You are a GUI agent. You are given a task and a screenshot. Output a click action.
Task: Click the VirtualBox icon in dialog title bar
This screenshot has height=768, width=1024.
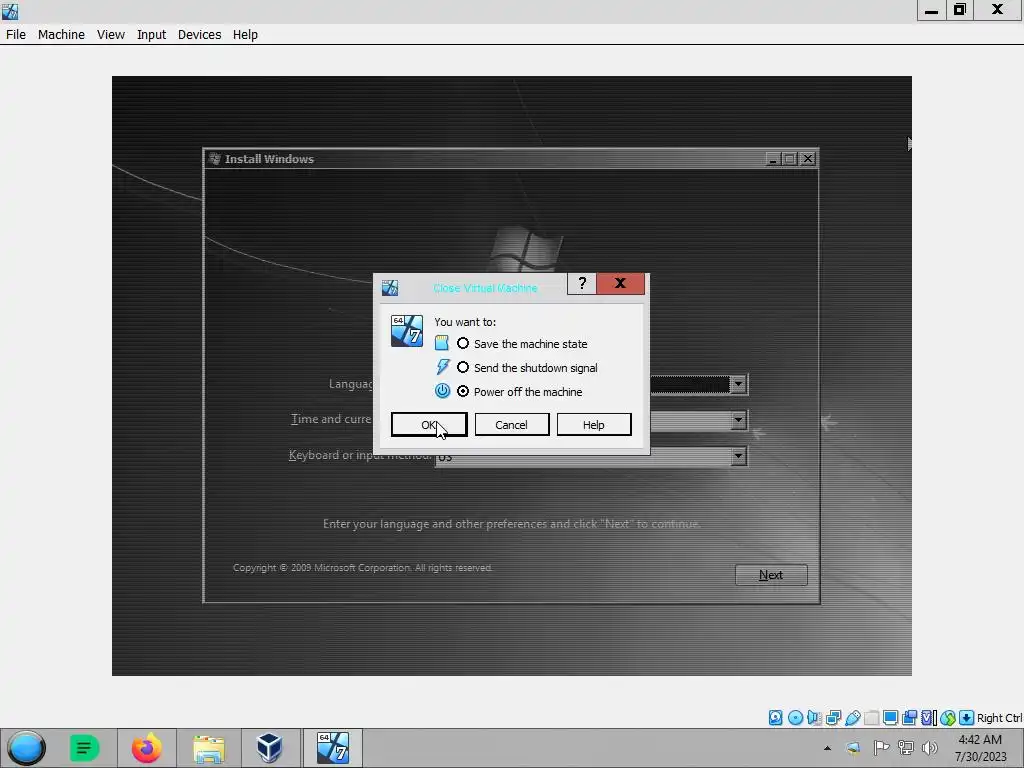pyautogui.click(x=390, y=287)
